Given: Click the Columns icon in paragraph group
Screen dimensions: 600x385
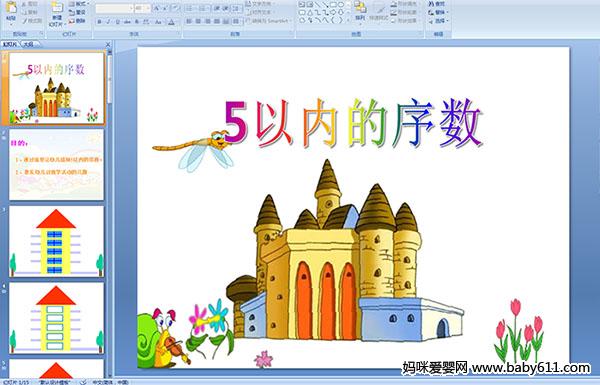Looking at the screenshot, I should click(x=236, y=21).
